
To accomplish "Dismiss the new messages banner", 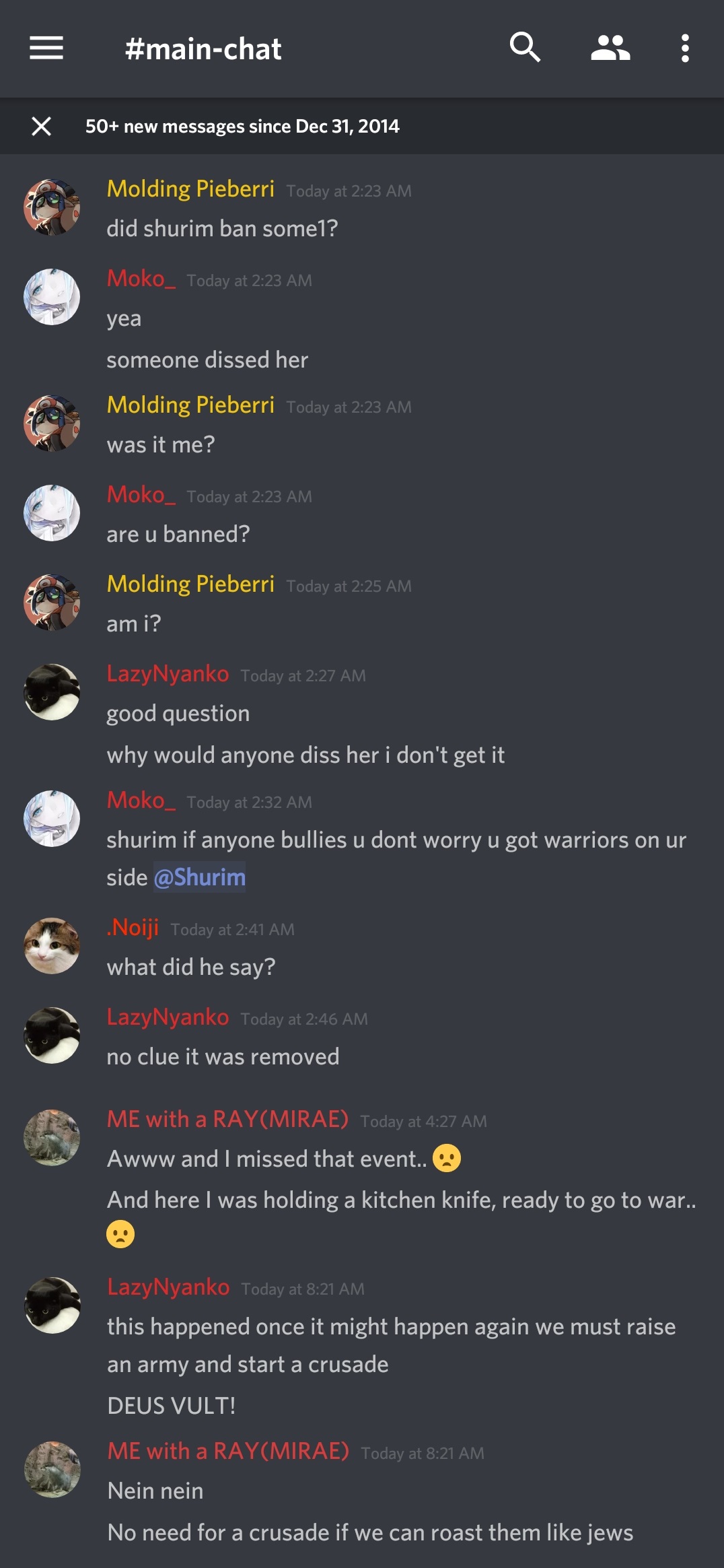I will pos(42,126).
